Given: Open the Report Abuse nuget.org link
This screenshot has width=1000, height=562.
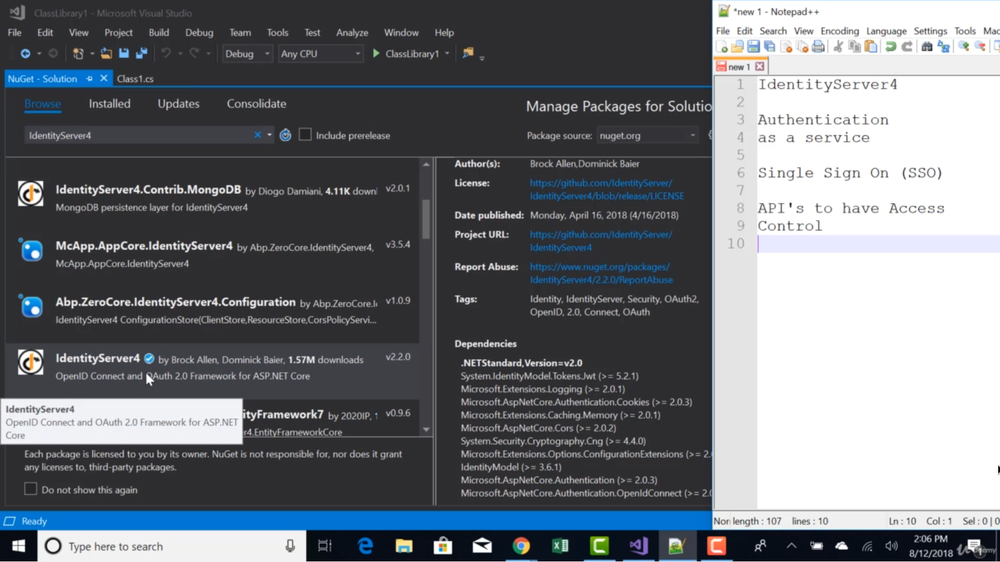Looking at the screenshot, I should click(x=601, y=273).
